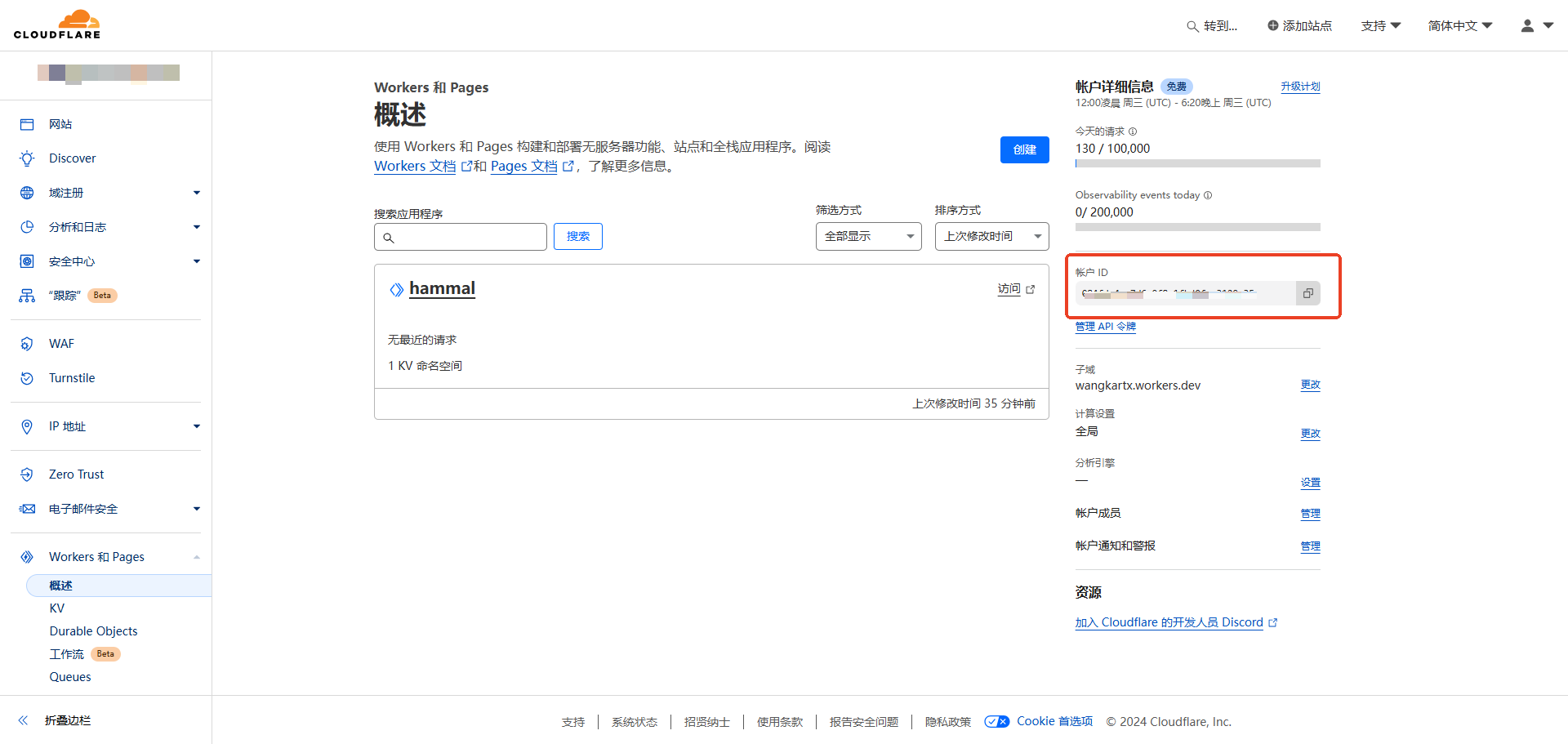Click the Workers 和 Pages diamond icon
This screenshot has height=744, width=1568.
[x=27, y=557]
